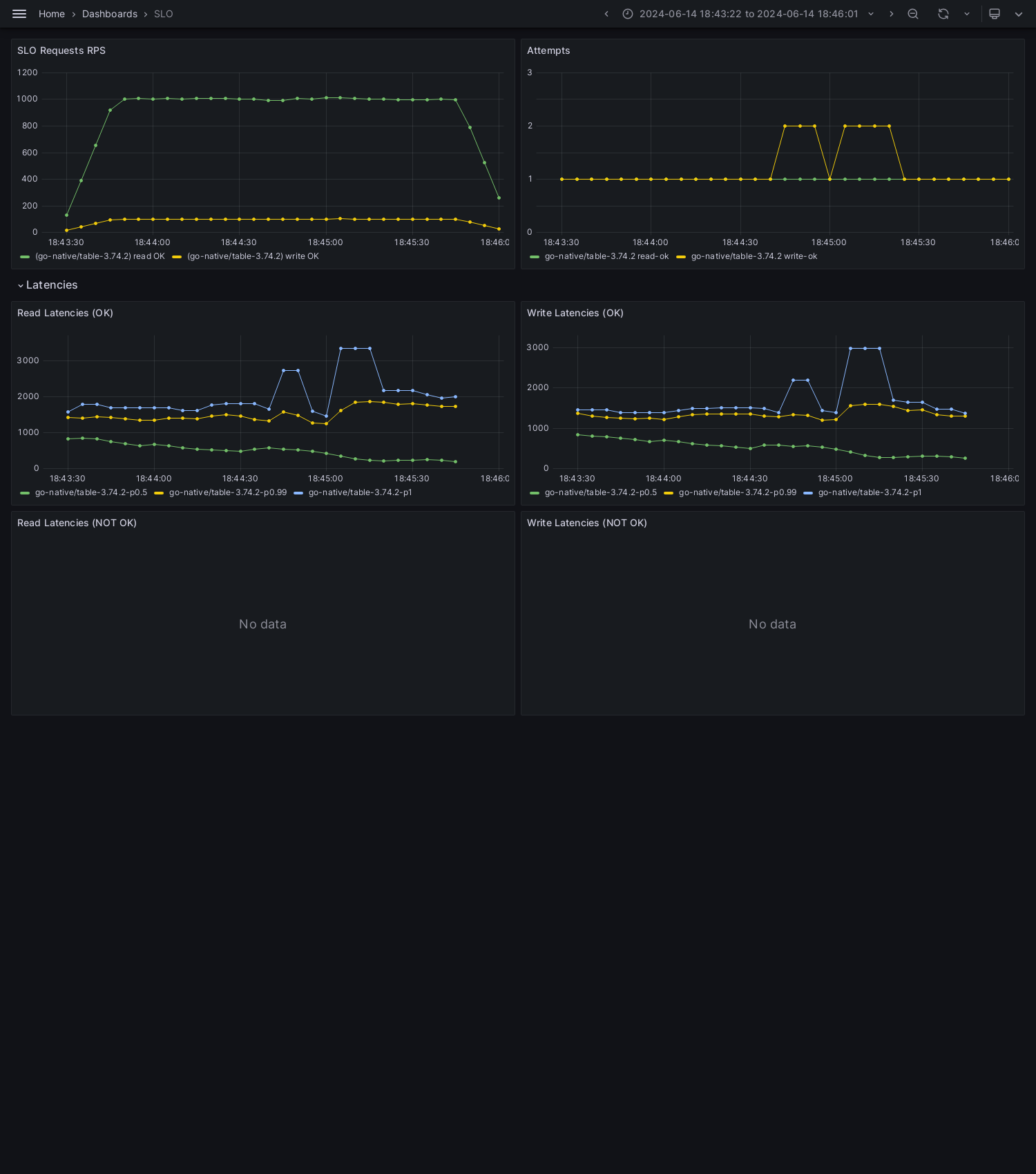This screenshot has height=1174, width=1036.
Task: Open Attempts panel title menu
Action: pyautogui.click(x=548, y=50)
